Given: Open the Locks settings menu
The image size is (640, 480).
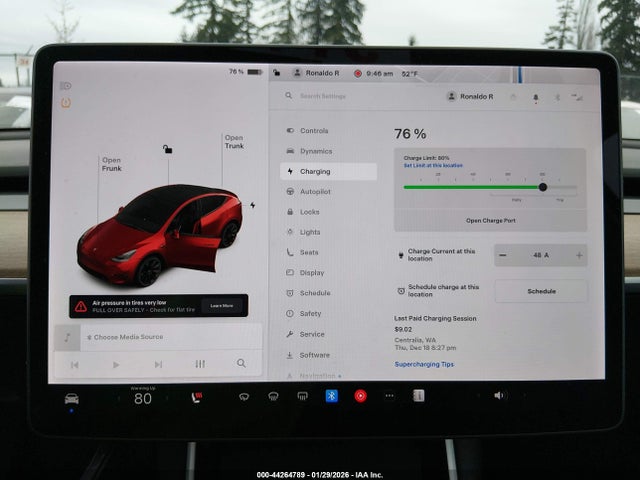Looking at the screenshot, I should (303, 212).
